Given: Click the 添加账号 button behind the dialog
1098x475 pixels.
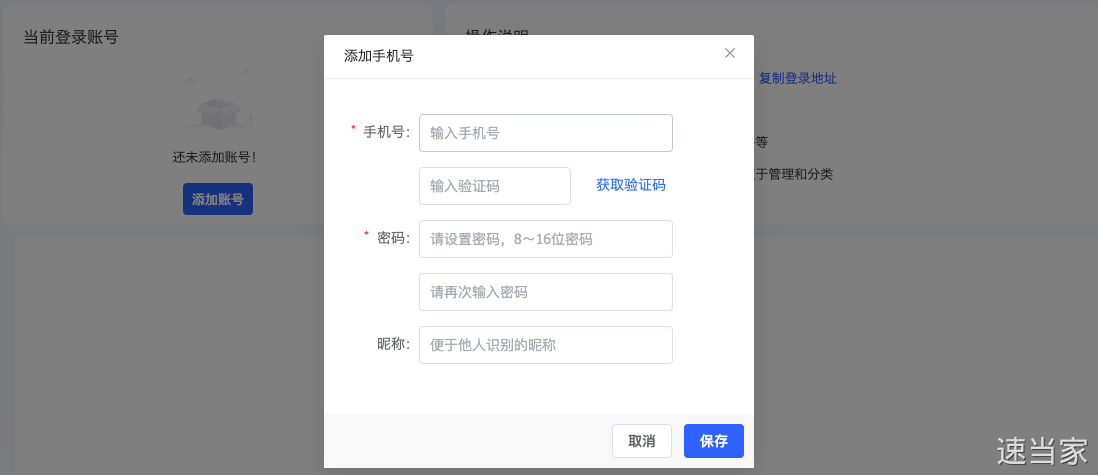Looking at the screenshot, I should (x=217, y=199).
